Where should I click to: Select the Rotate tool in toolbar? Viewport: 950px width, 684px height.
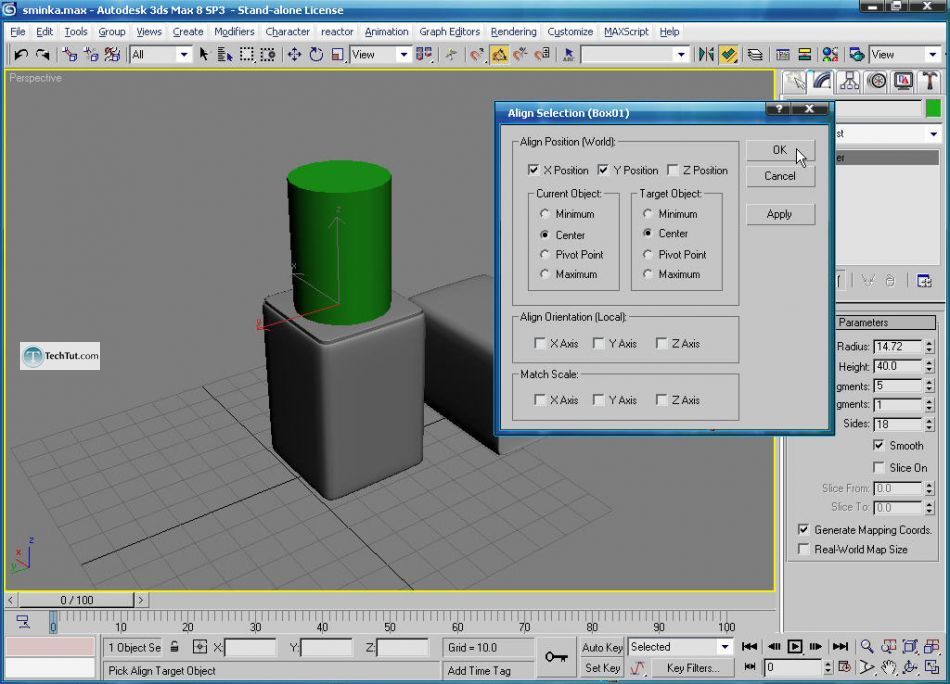(x=316, y=54)
